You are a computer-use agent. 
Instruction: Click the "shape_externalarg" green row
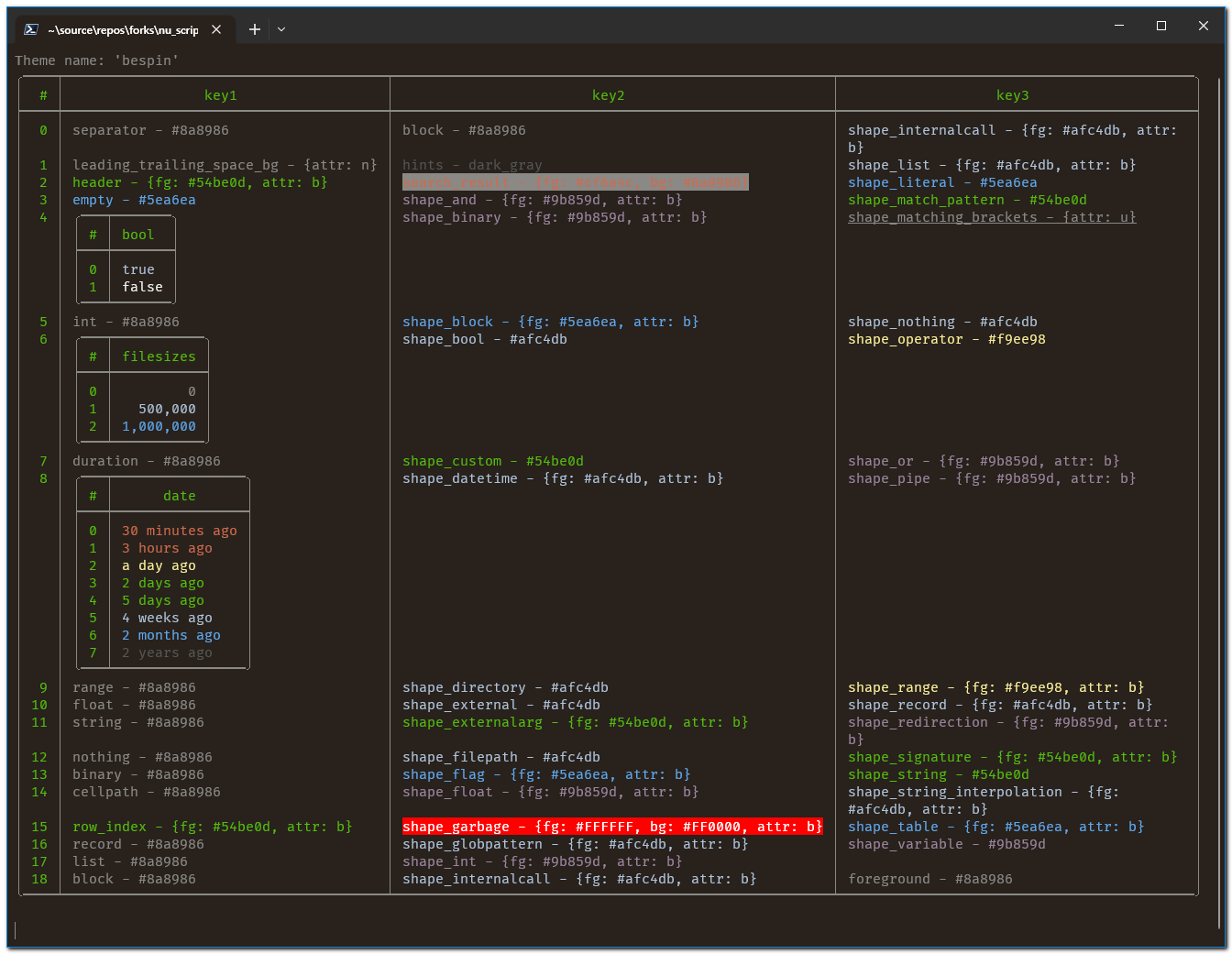click(576, 722)
